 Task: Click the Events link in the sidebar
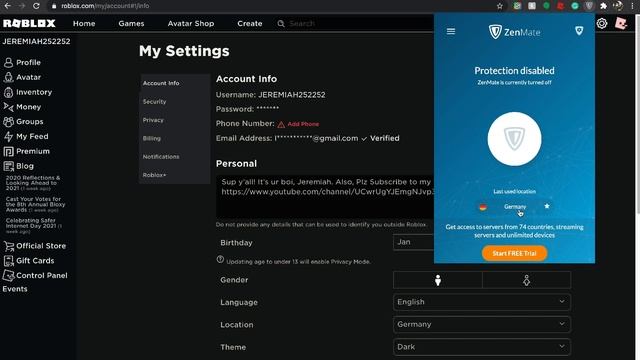15,289
